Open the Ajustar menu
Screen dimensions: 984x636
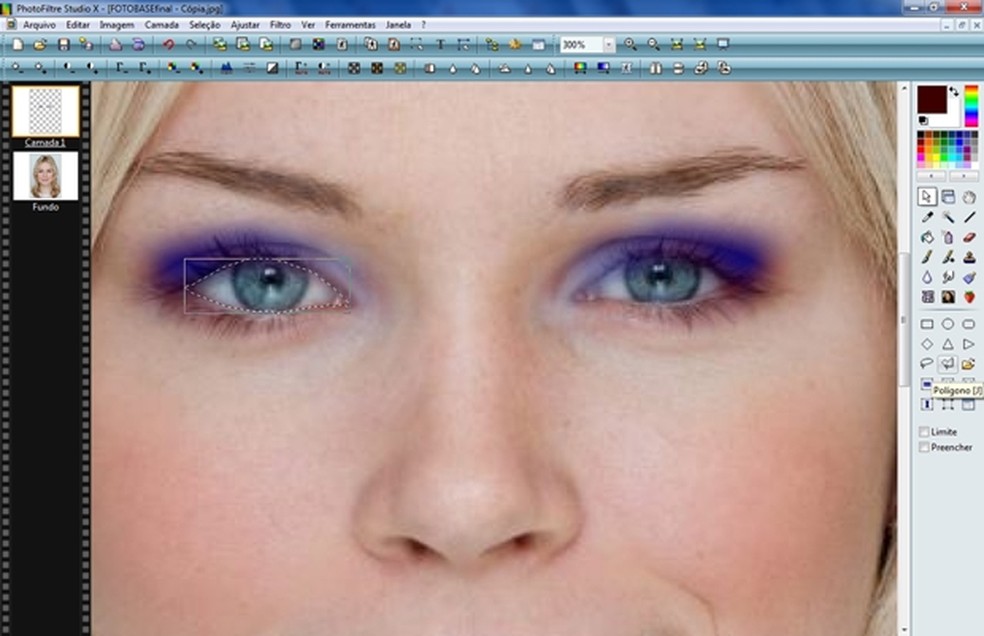pyautogui.click(x=245, y=25)
